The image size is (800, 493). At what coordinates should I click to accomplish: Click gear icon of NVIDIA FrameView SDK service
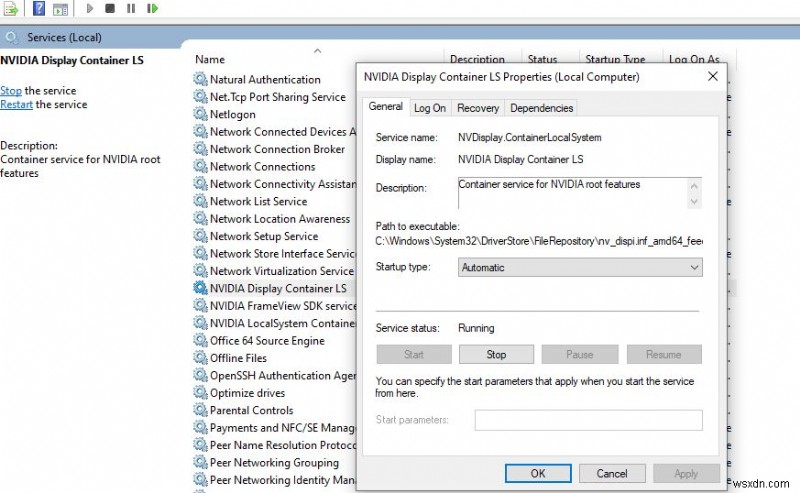click(x=200, y=305)
